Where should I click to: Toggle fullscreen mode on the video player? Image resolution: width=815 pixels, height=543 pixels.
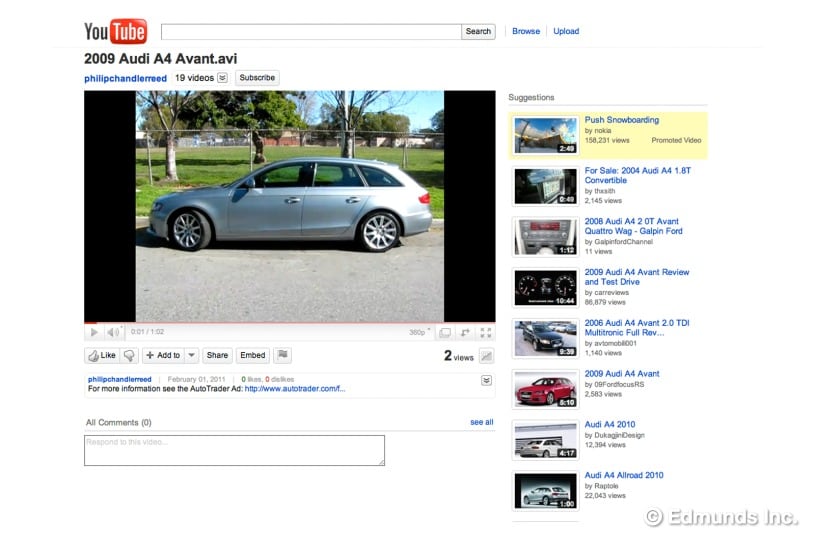(x=486, y=333)
